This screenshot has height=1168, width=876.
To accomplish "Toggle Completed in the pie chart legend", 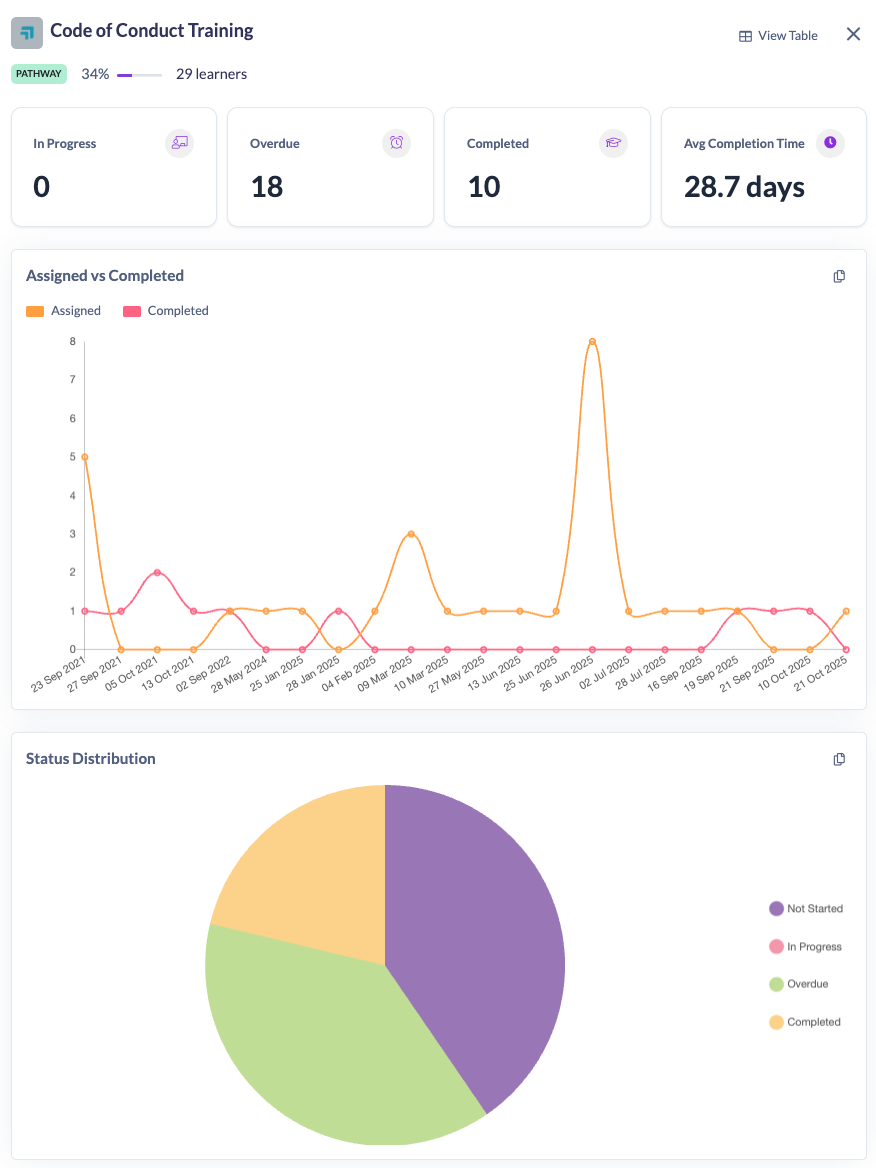I will [x=806, y=1022].
